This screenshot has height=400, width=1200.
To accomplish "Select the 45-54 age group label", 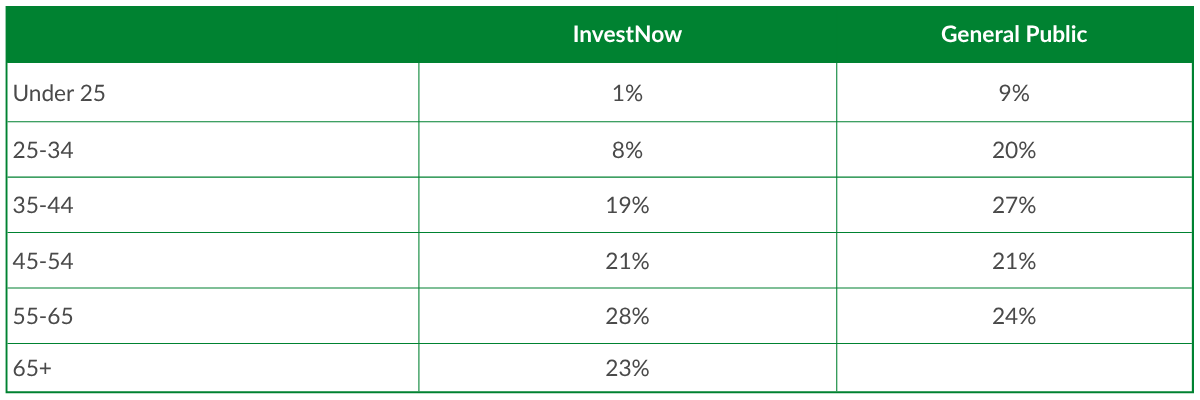I will tap(43, 261).
